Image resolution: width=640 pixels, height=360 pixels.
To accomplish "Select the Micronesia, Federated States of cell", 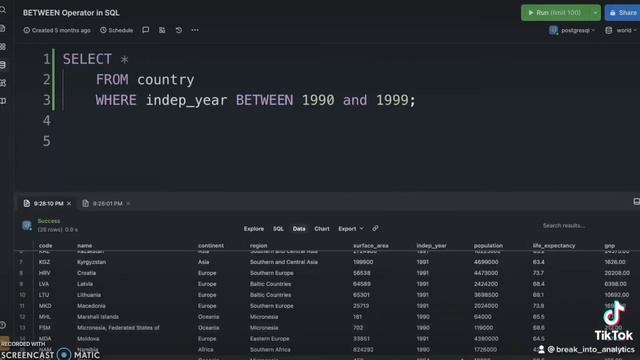I will pos(118,328).
